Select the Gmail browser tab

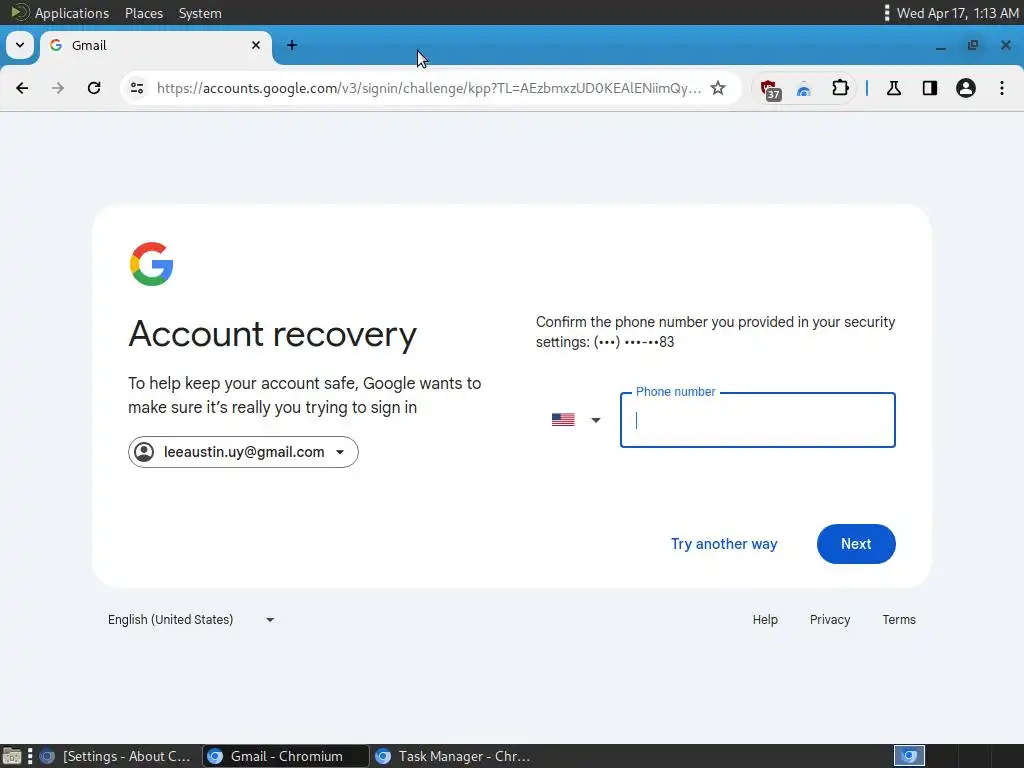[155, 45]
